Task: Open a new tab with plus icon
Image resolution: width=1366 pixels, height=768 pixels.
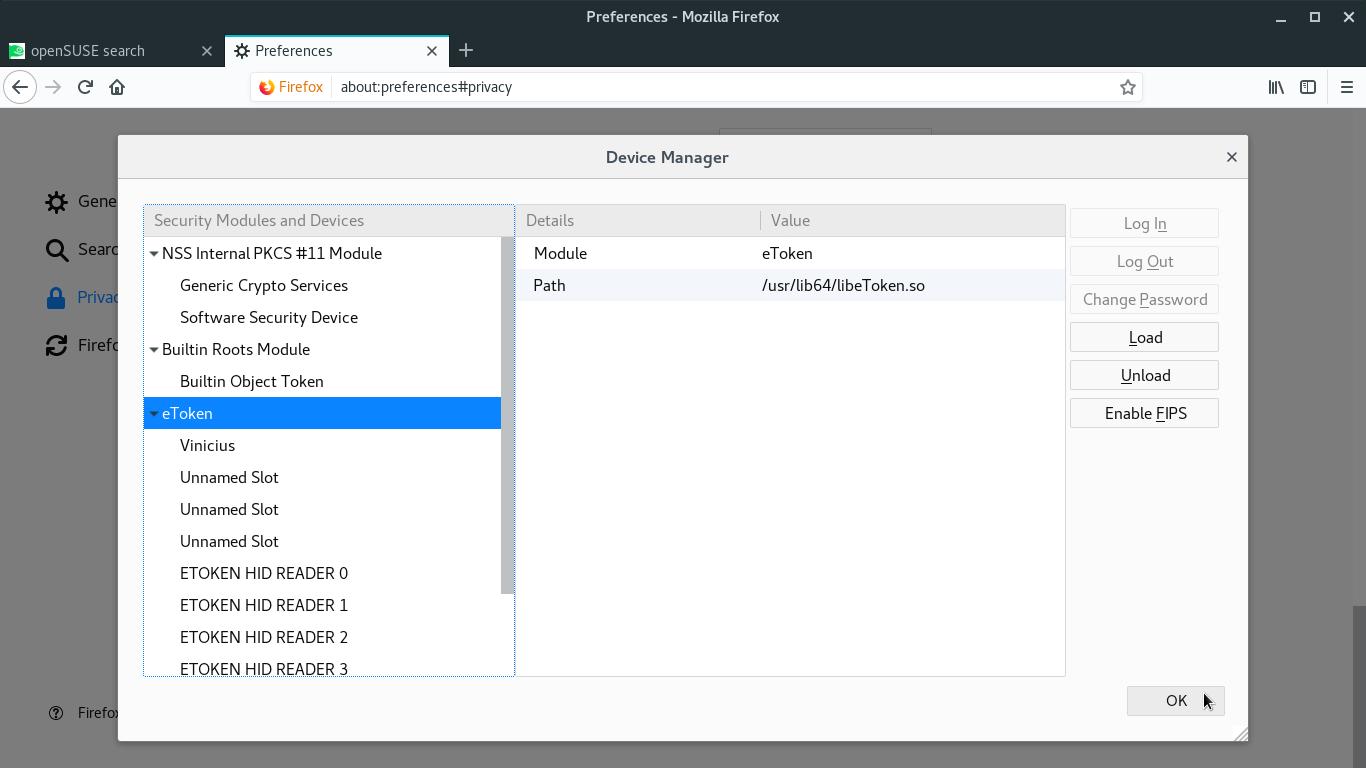Action: coord(466,51)
